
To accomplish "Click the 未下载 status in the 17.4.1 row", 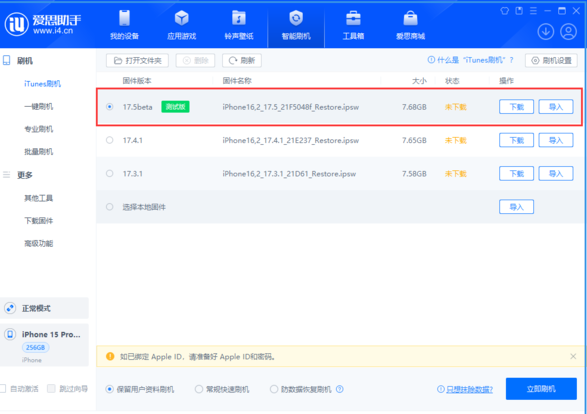I will (456, 140).
